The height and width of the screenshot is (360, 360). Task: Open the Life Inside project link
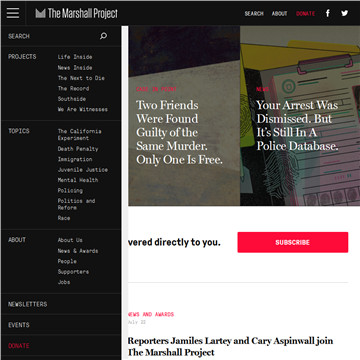point(75,57)
